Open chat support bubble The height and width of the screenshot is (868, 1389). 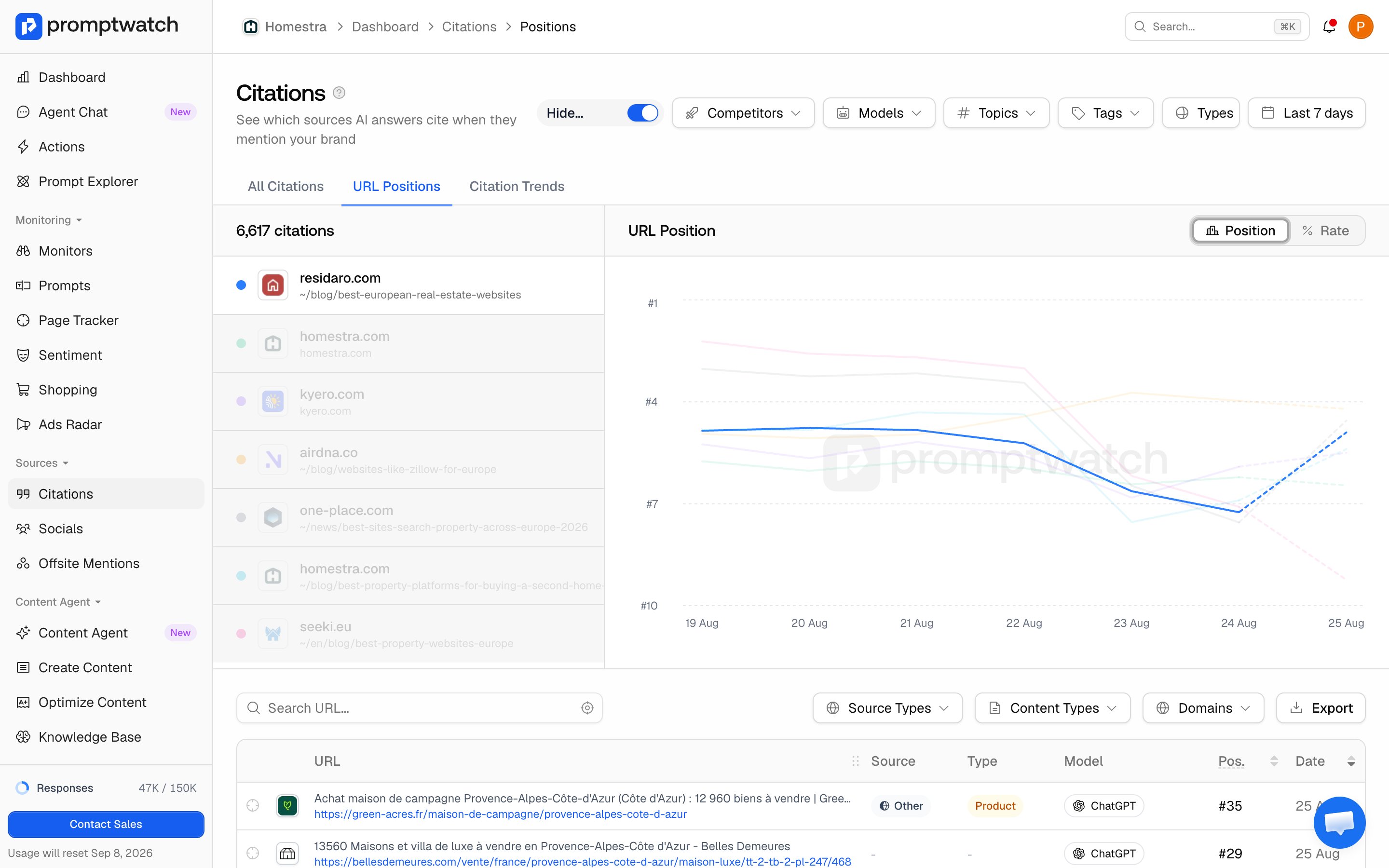(1339, 822)
